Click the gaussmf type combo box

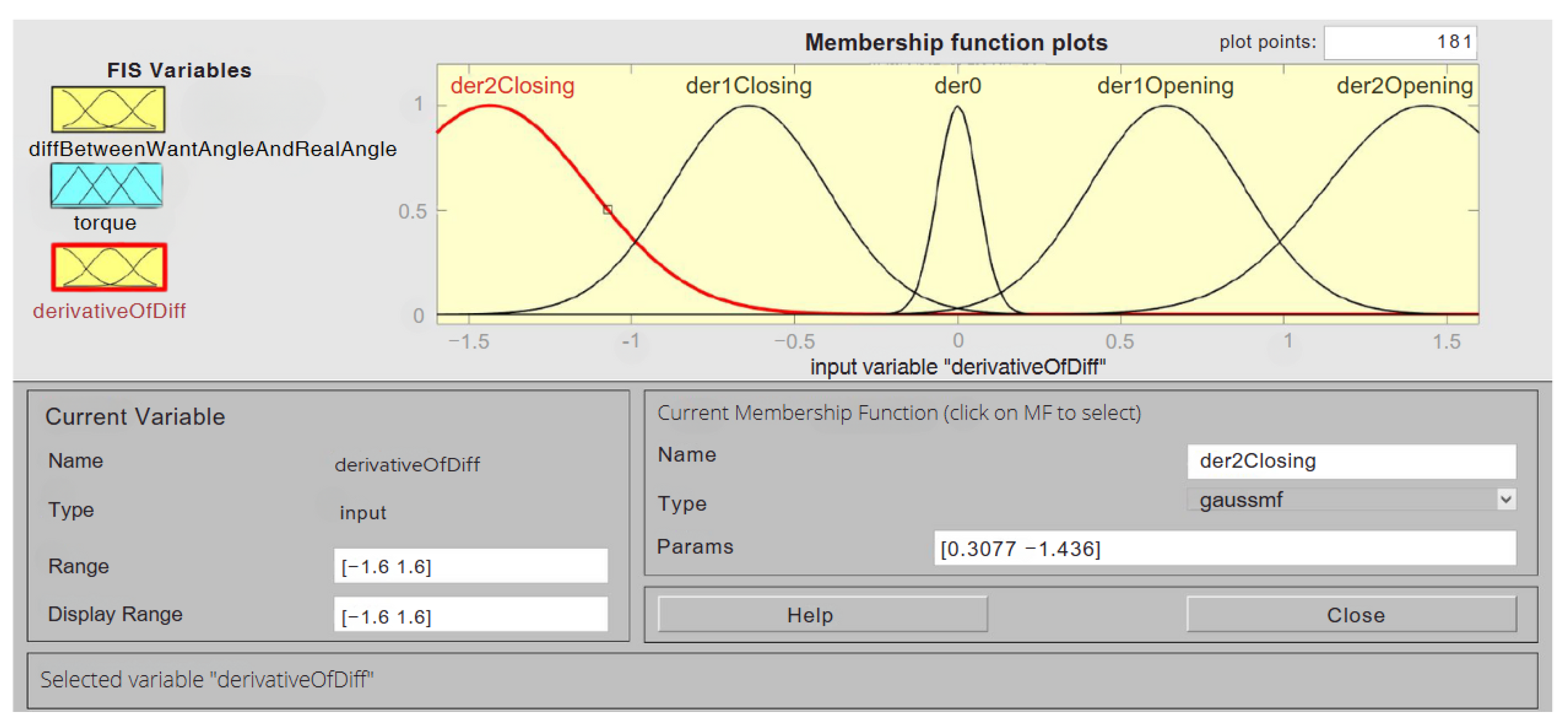point(1339,499)
